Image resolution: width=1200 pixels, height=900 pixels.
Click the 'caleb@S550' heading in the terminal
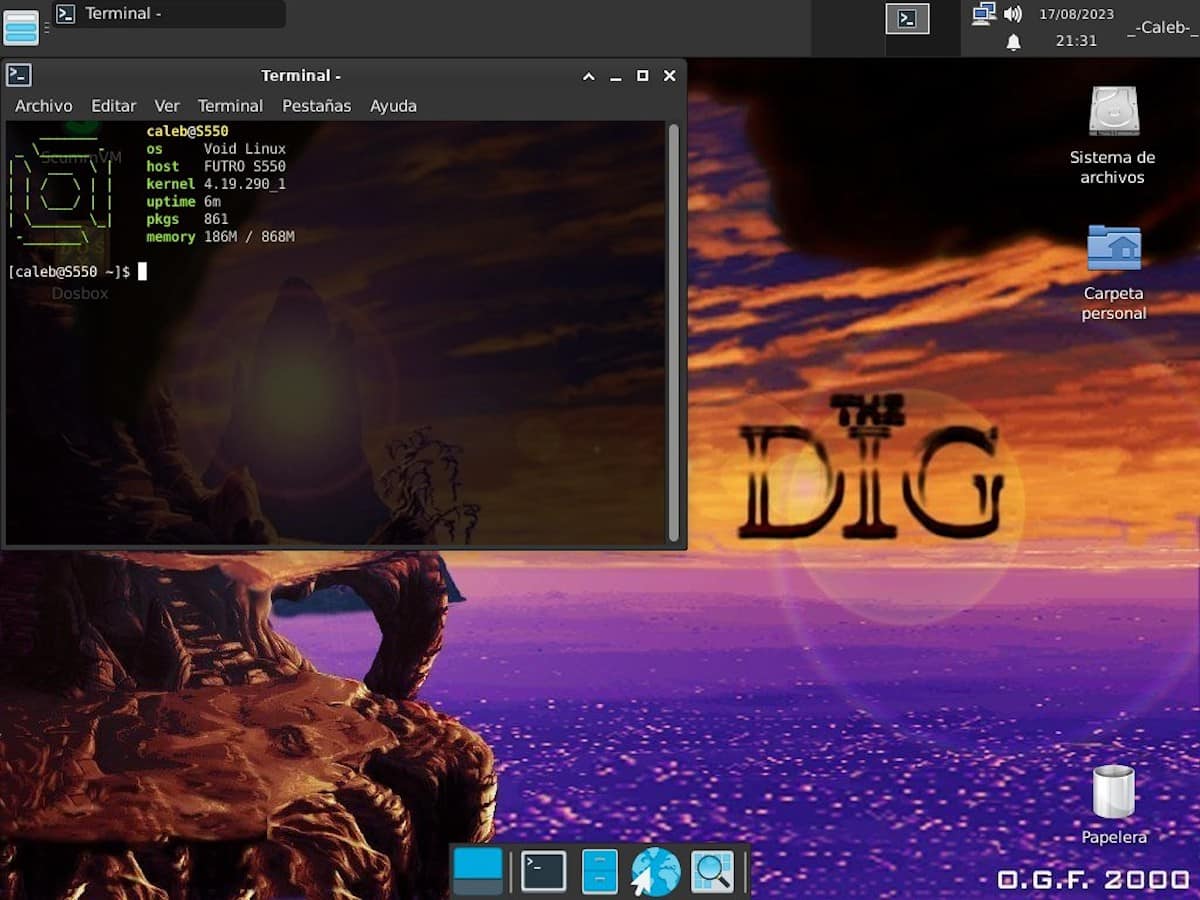187,131
